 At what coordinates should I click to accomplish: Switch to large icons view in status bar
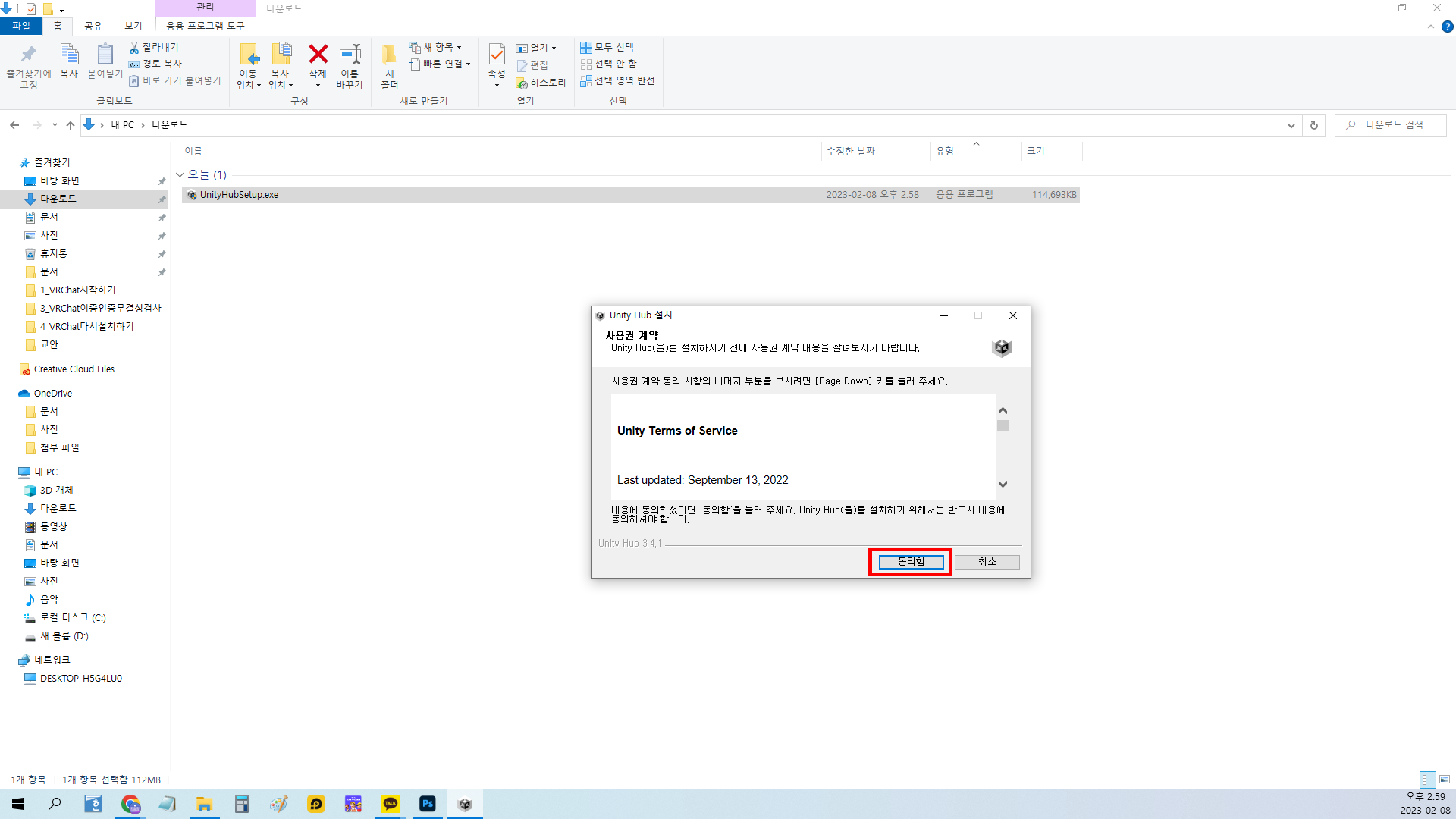tap(1445, 780)
